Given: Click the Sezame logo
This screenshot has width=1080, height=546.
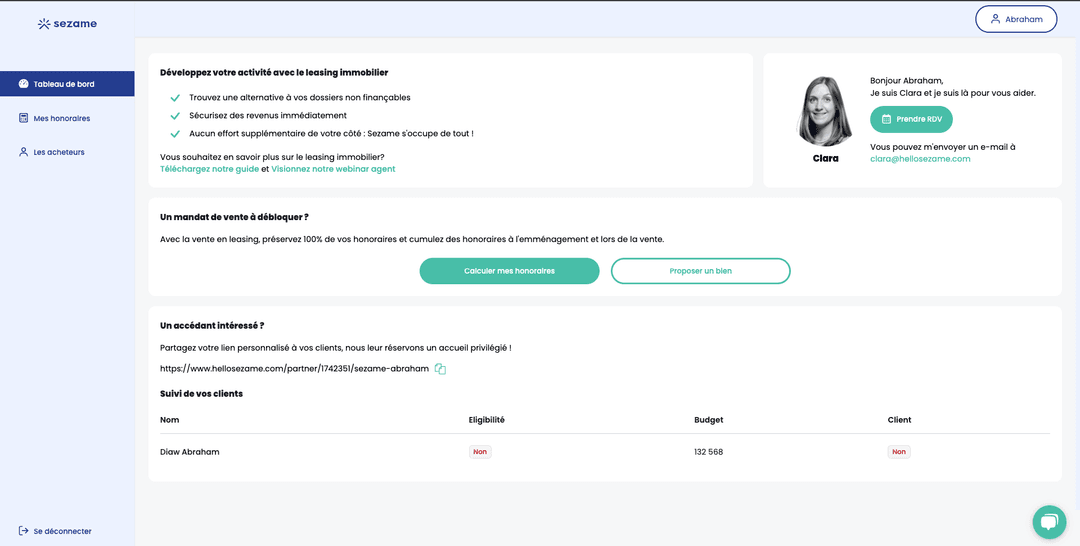Looking at the screenshot, I should tap(67, 23).
